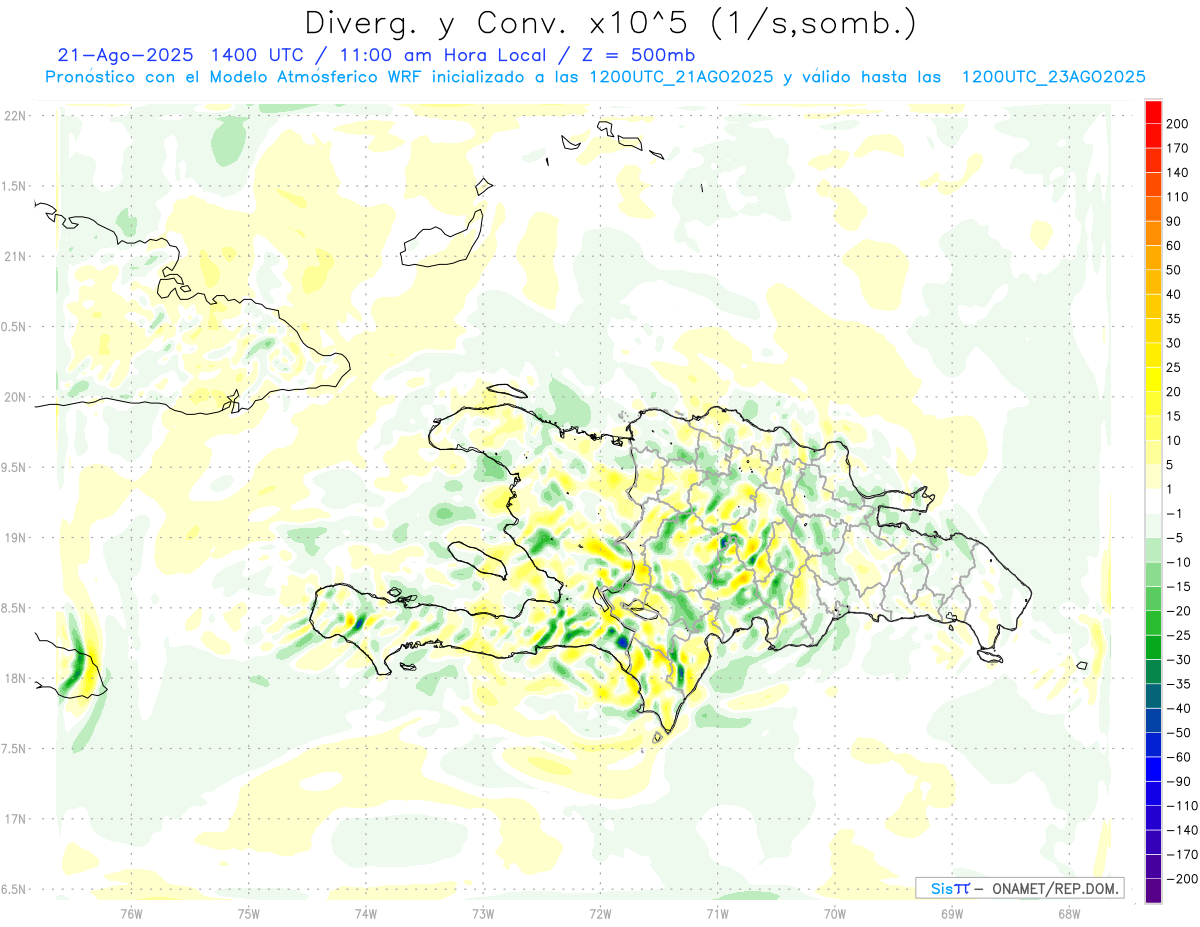
Task: Click the '-110' color scale value
Action: (x=1180, y=805)
